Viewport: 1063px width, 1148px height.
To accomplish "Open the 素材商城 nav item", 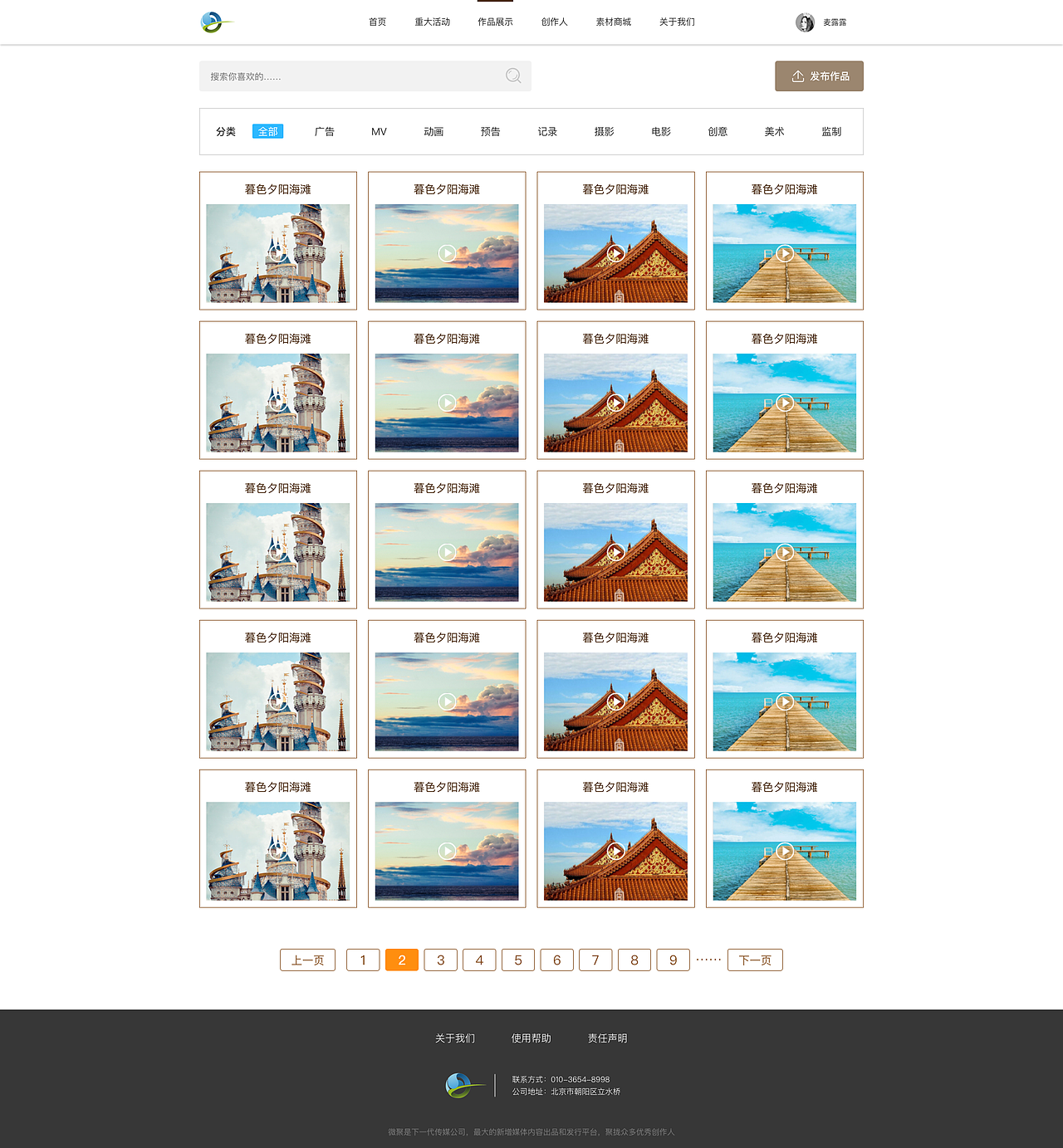I will point(614,22).
